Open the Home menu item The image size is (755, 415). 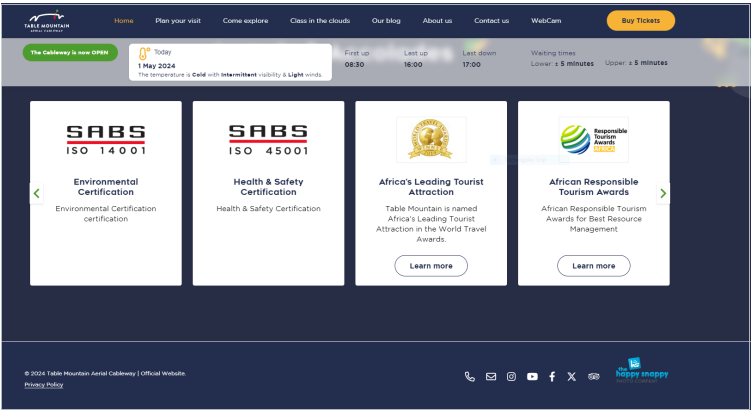click(x=124, y=21)
